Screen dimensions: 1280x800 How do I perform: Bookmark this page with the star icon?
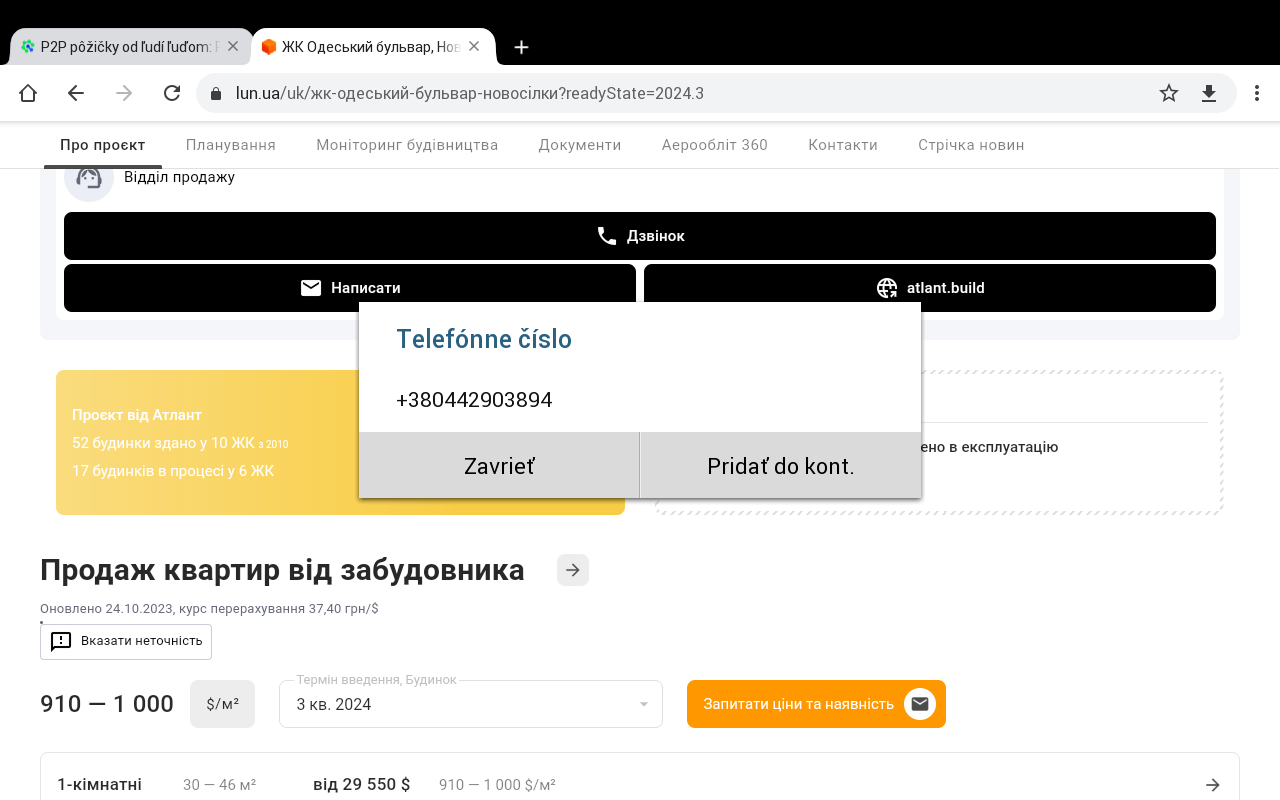click(x=1169, y=93)
